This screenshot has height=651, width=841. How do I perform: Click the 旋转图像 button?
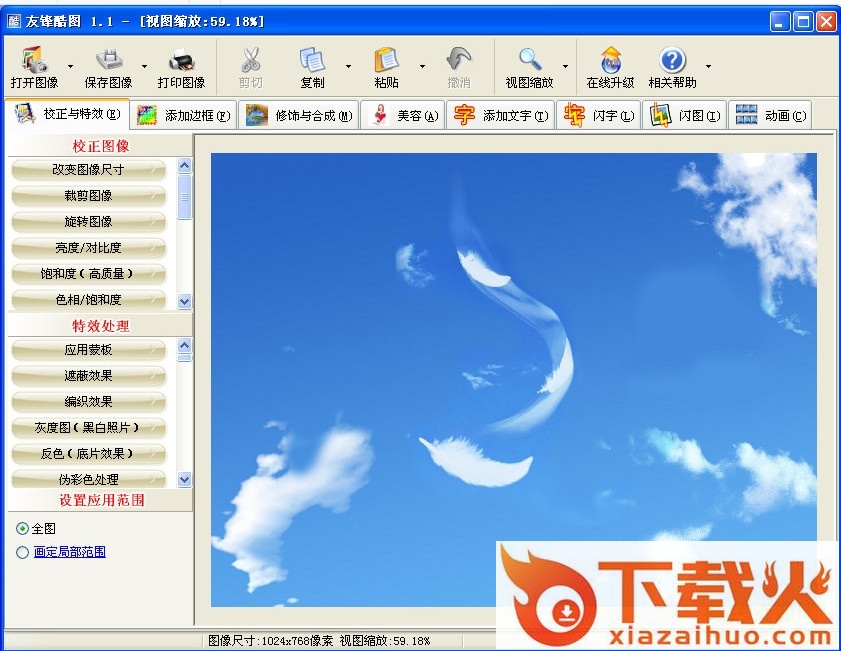coord(88,222)
